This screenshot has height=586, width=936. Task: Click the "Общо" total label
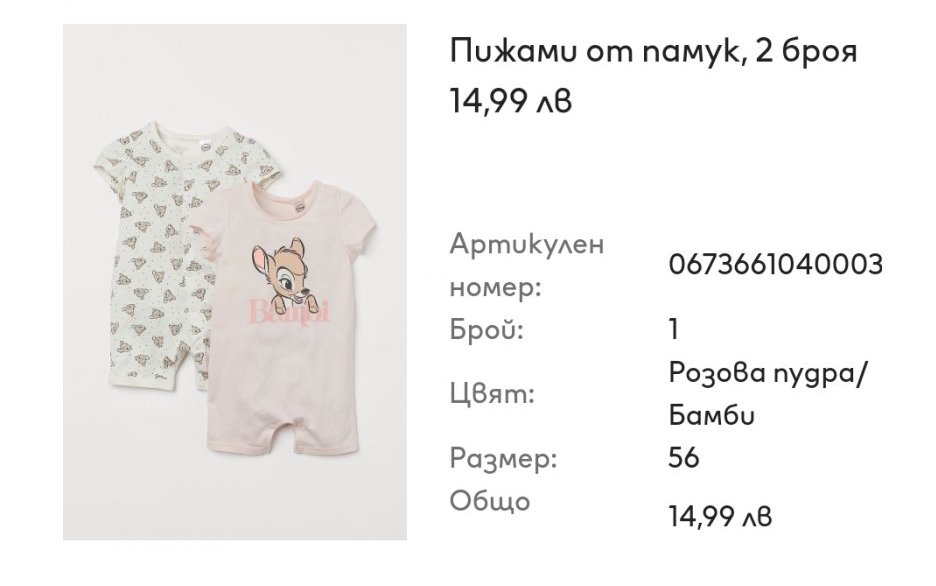coord(490,500)
